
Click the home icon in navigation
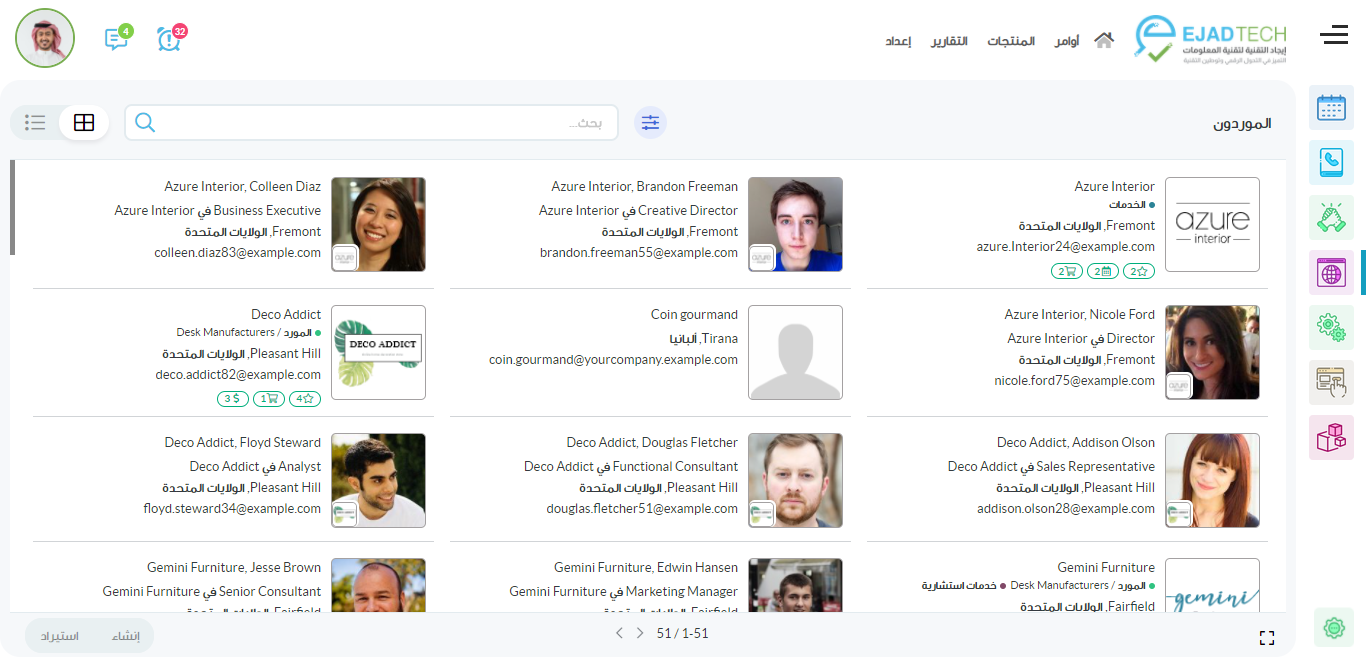click(x=1104, y=41)
